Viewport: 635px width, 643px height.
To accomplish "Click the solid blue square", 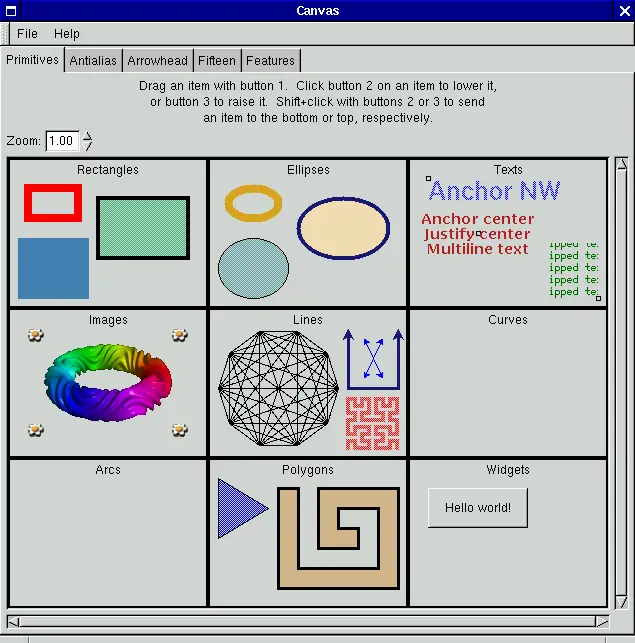I will (x=53, y=268).
